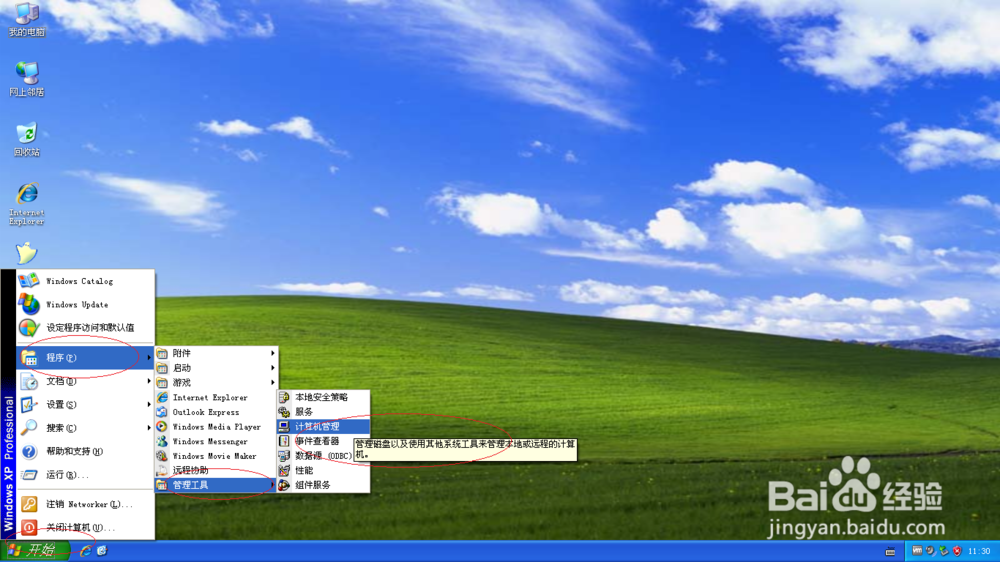Open Windows Update from the Start menu

click(x=85, y=304)
